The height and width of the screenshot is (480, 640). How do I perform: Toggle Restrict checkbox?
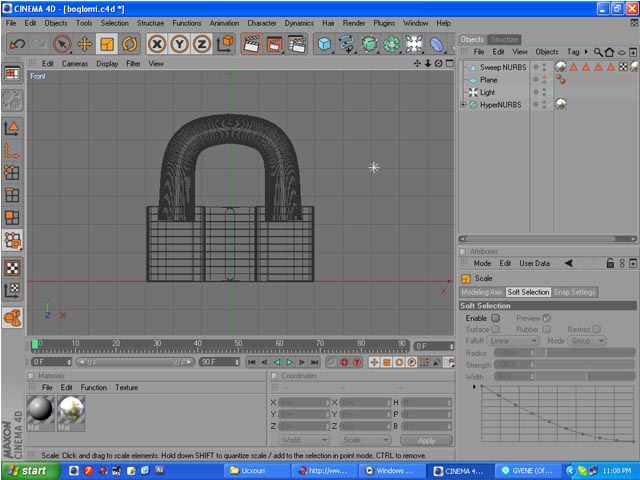click(x=596, y=329)
